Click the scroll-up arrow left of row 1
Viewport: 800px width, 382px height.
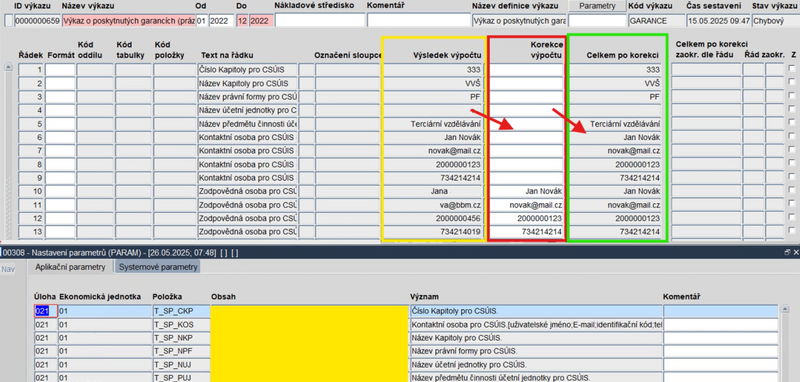[9, 67]
